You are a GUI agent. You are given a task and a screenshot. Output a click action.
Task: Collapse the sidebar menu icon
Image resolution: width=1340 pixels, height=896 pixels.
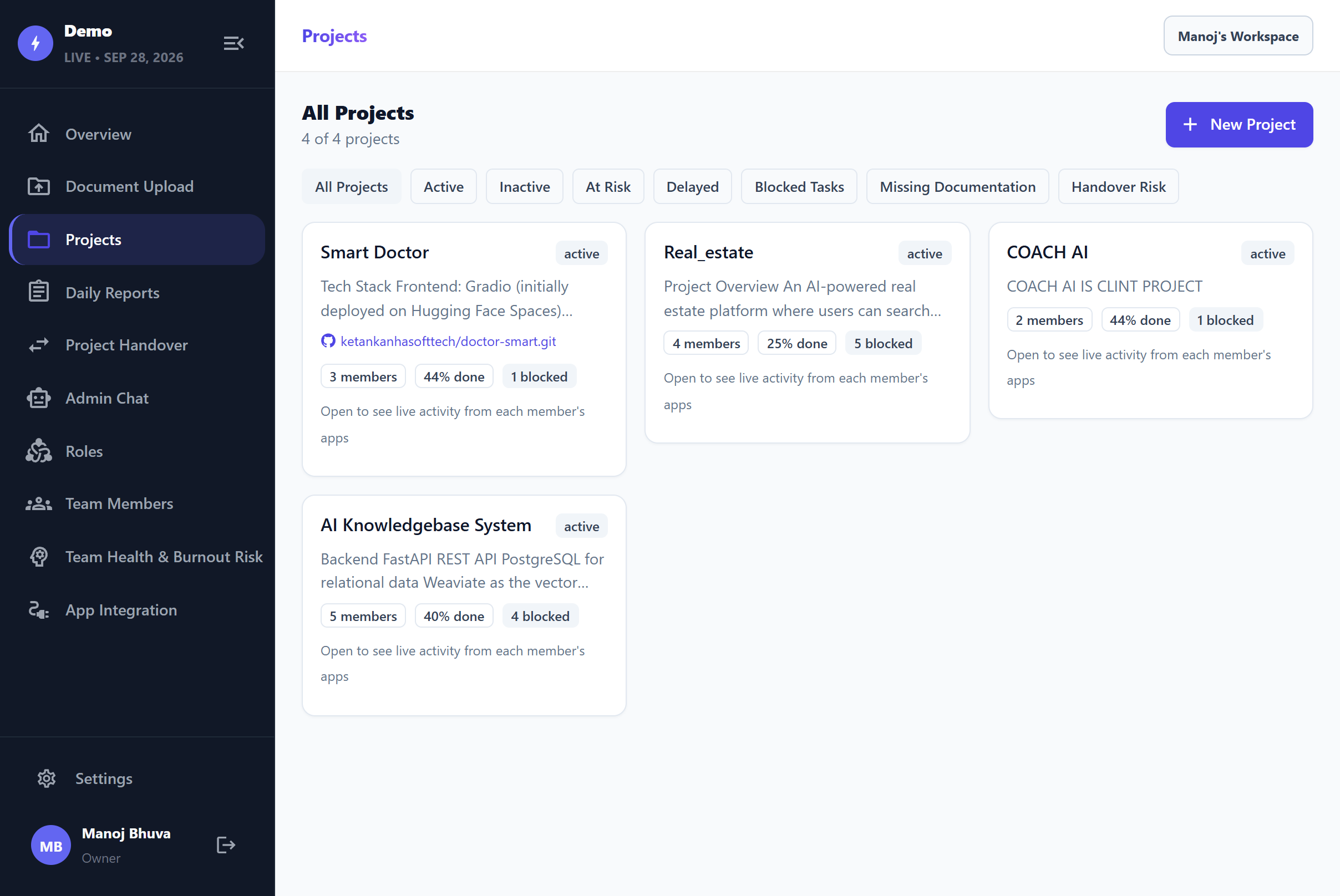pos(234,43)
